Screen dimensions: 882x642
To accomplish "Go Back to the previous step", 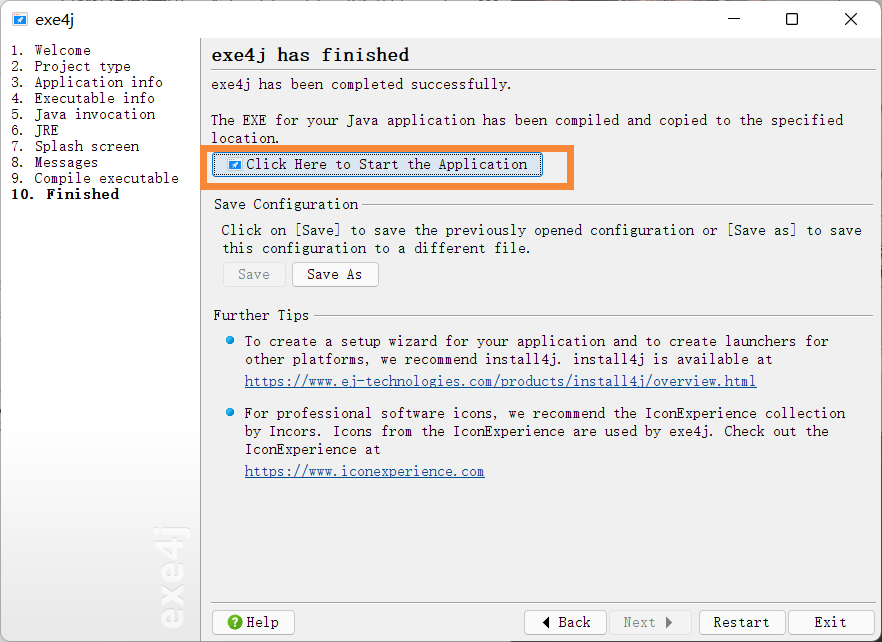I will click(565, 622).
